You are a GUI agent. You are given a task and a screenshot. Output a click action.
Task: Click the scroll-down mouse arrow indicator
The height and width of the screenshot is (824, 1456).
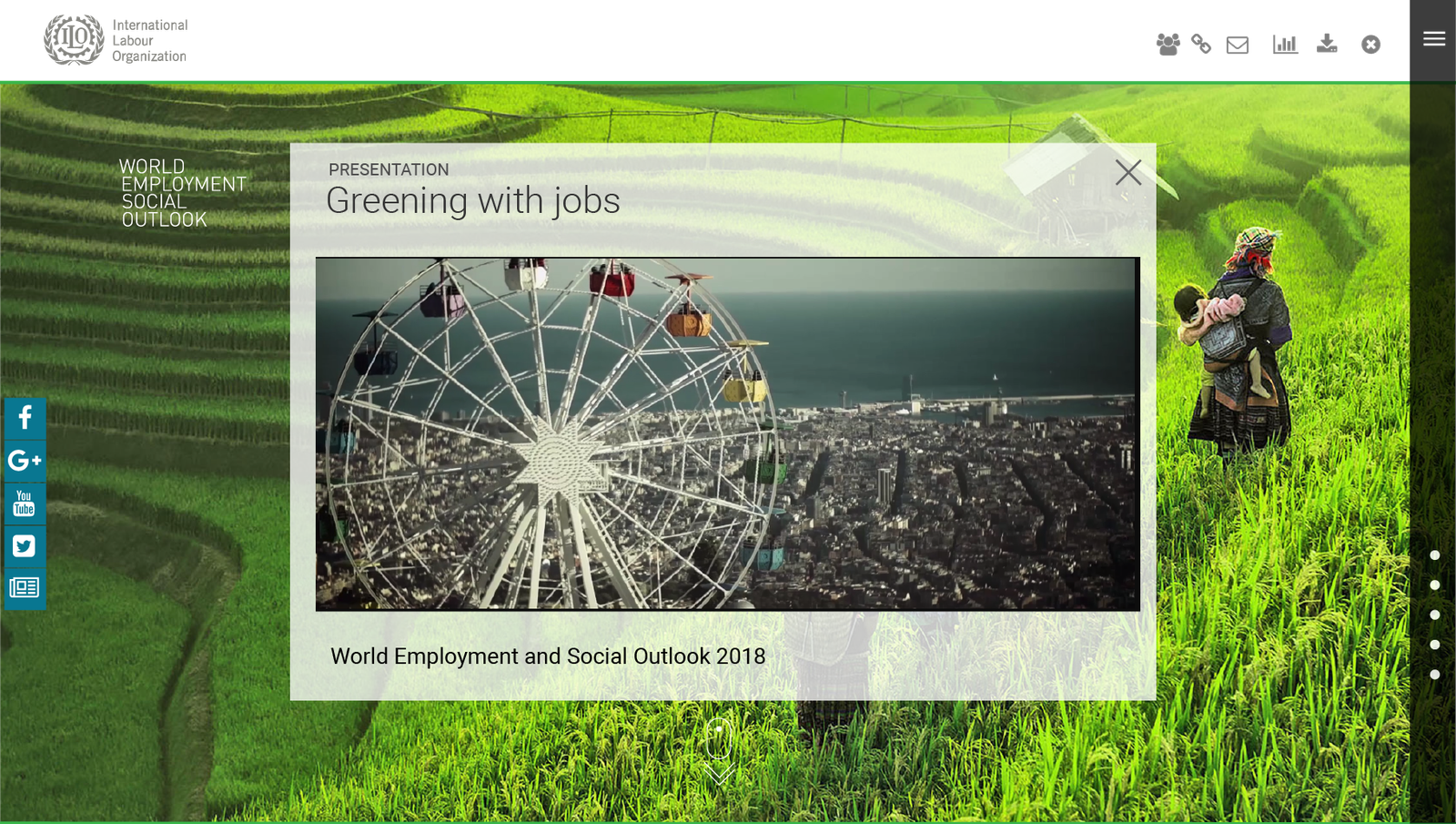(x=719, y=751)
